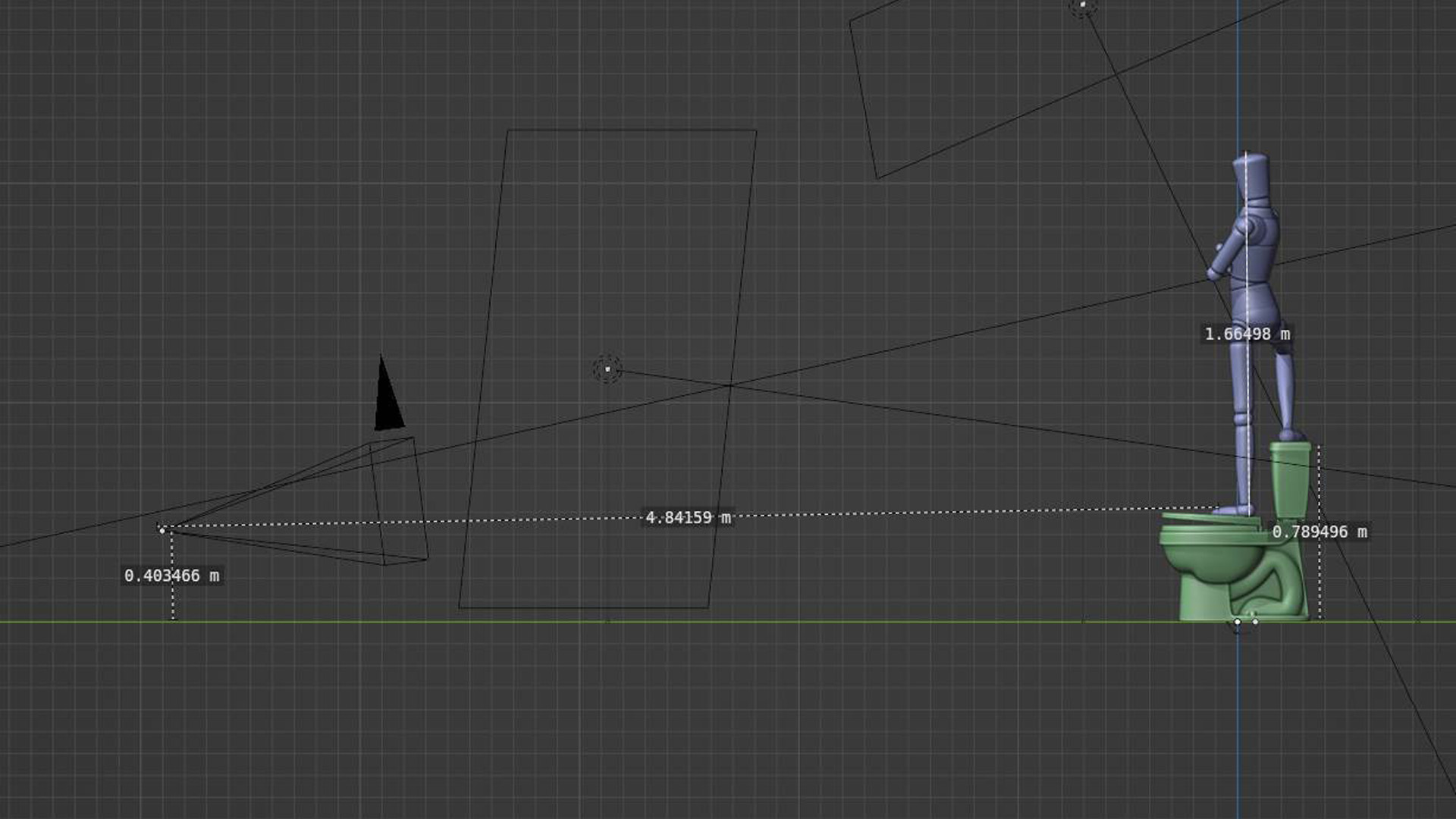Select the point light icon at center
Viewport: 1456px width, 819px height.
[607, 369]
